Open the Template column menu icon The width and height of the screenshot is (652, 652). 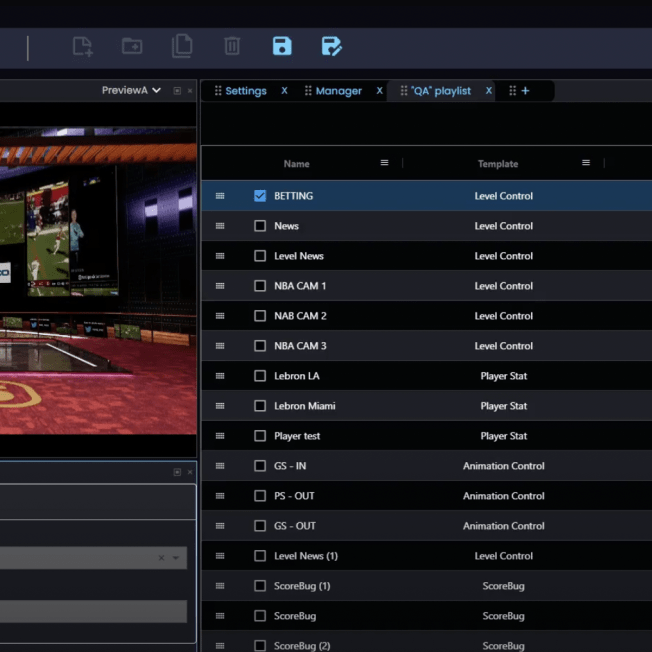click(x=586, y=163)
